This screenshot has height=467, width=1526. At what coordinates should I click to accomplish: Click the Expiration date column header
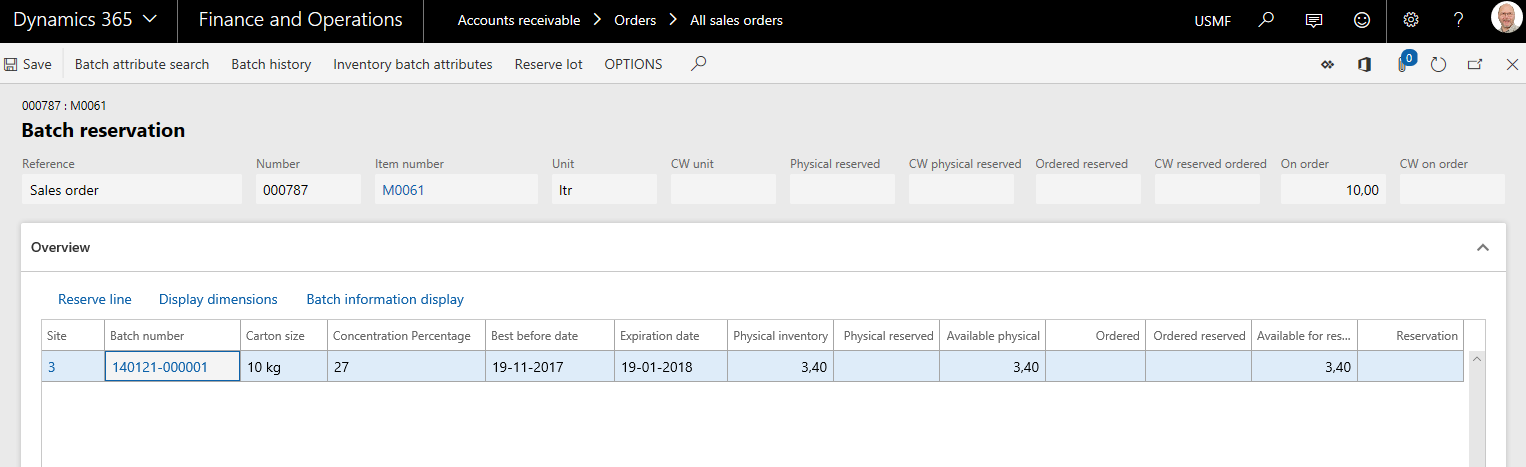point(670,335)
